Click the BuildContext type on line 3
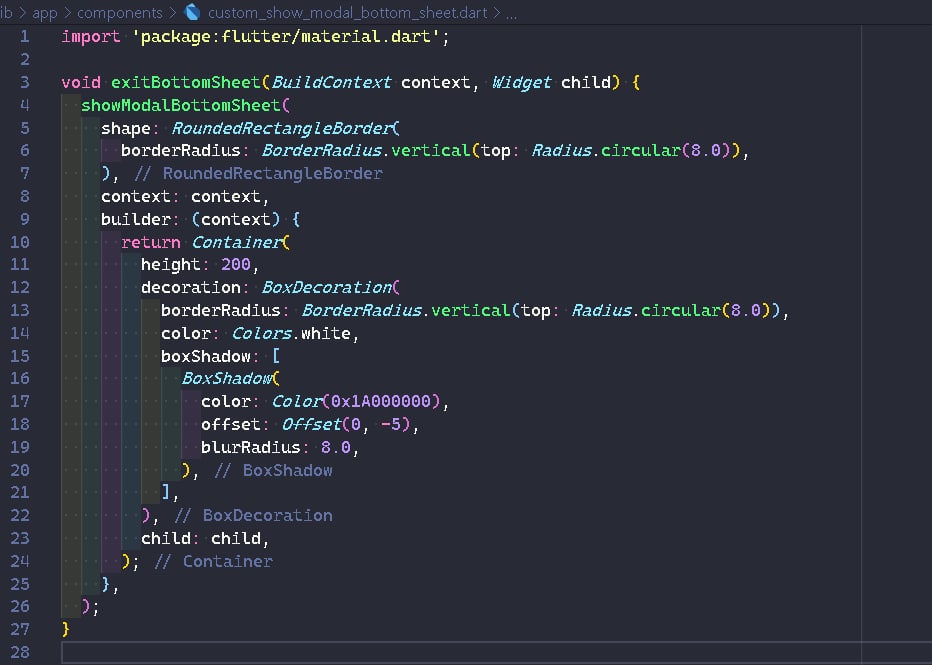Screen dimensions: 932x665 [x=331, y=82]
